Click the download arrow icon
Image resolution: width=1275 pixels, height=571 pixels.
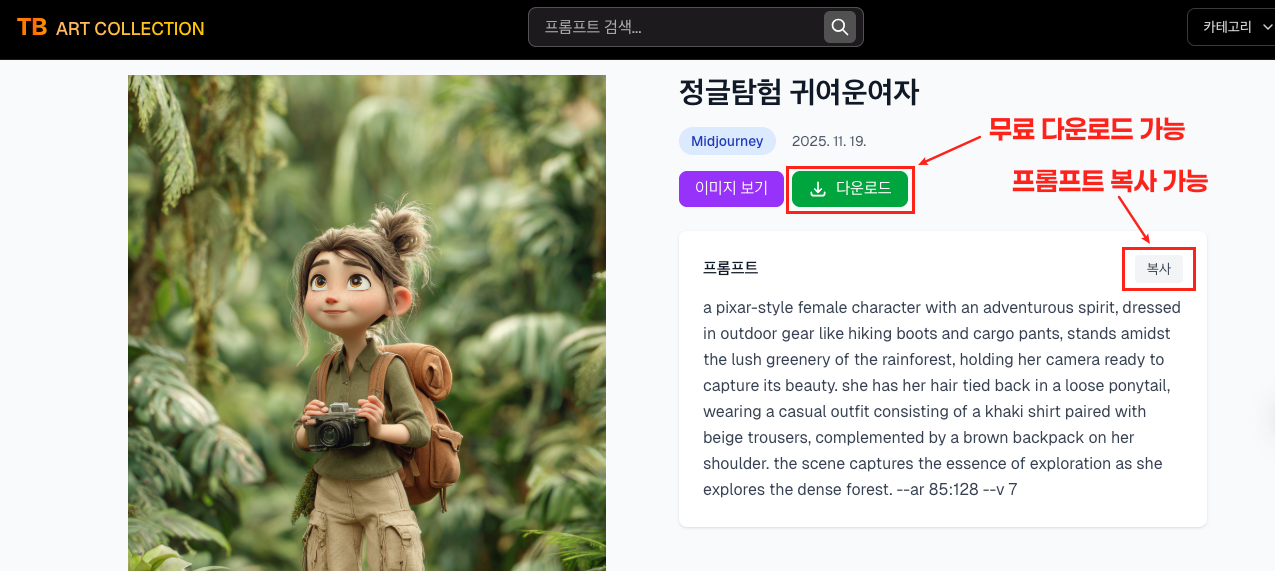[818, 189]
